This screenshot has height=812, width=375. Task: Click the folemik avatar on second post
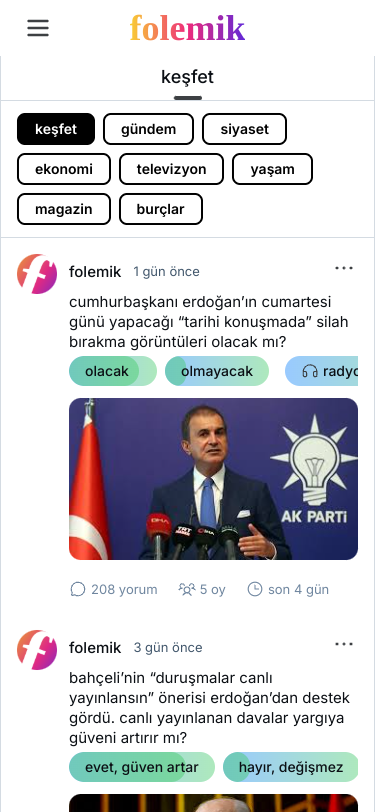(x=37, y=650)
